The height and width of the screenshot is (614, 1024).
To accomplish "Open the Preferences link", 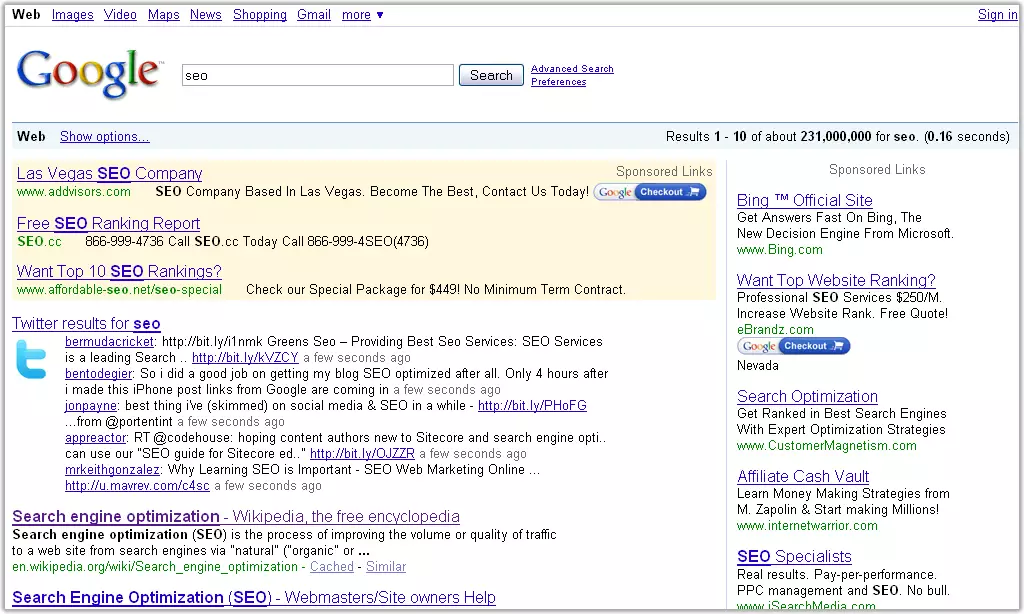I will coord(558,82).
